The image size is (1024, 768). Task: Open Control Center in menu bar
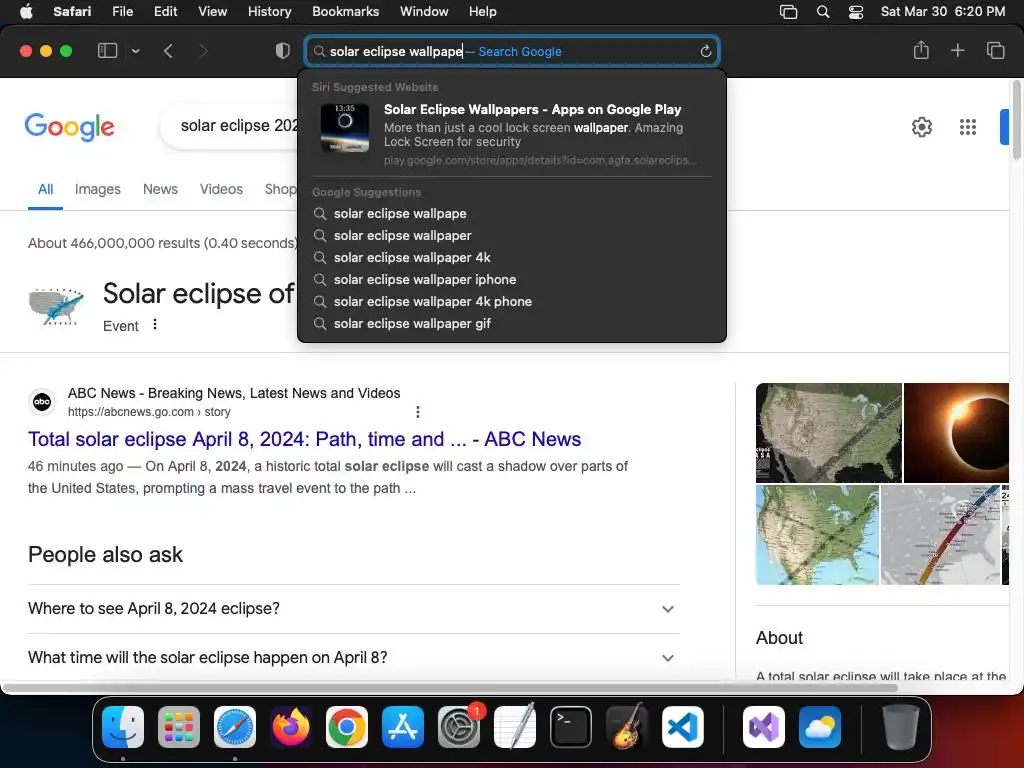pyautogui.click(x=856, y=11)
